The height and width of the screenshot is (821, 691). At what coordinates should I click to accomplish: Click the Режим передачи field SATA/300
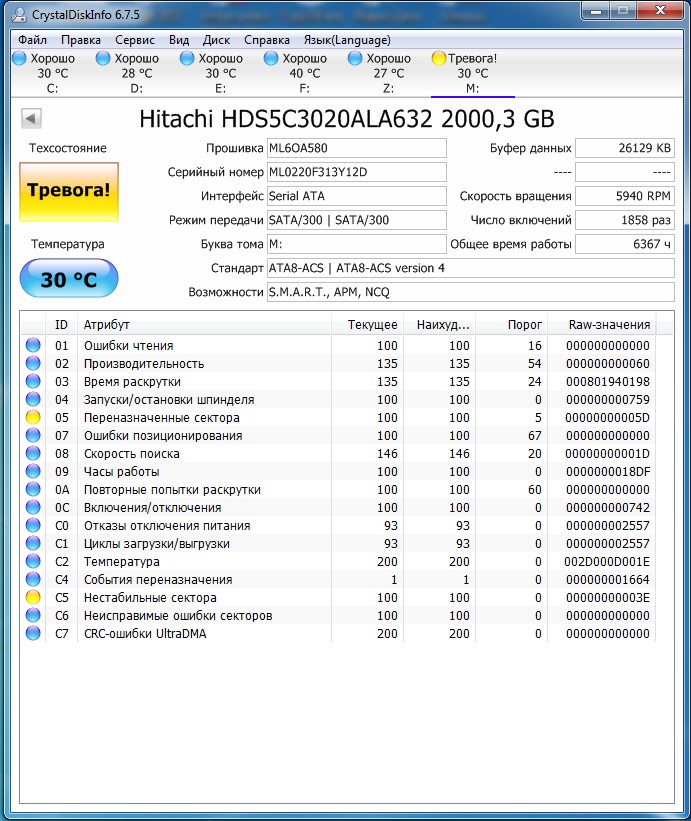(356, 220)
